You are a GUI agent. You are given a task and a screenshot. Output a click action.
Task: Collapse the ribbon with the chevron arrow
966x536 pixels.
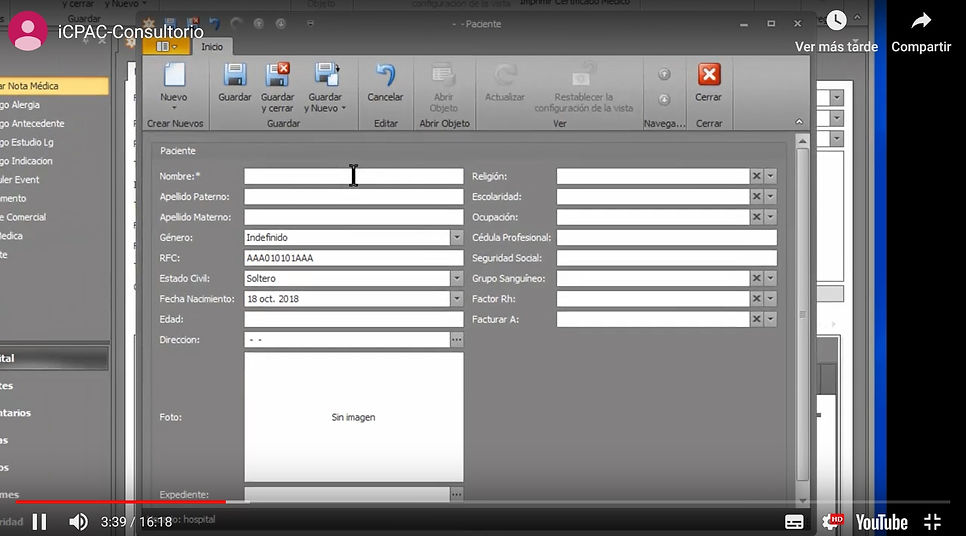click(799, 121)
